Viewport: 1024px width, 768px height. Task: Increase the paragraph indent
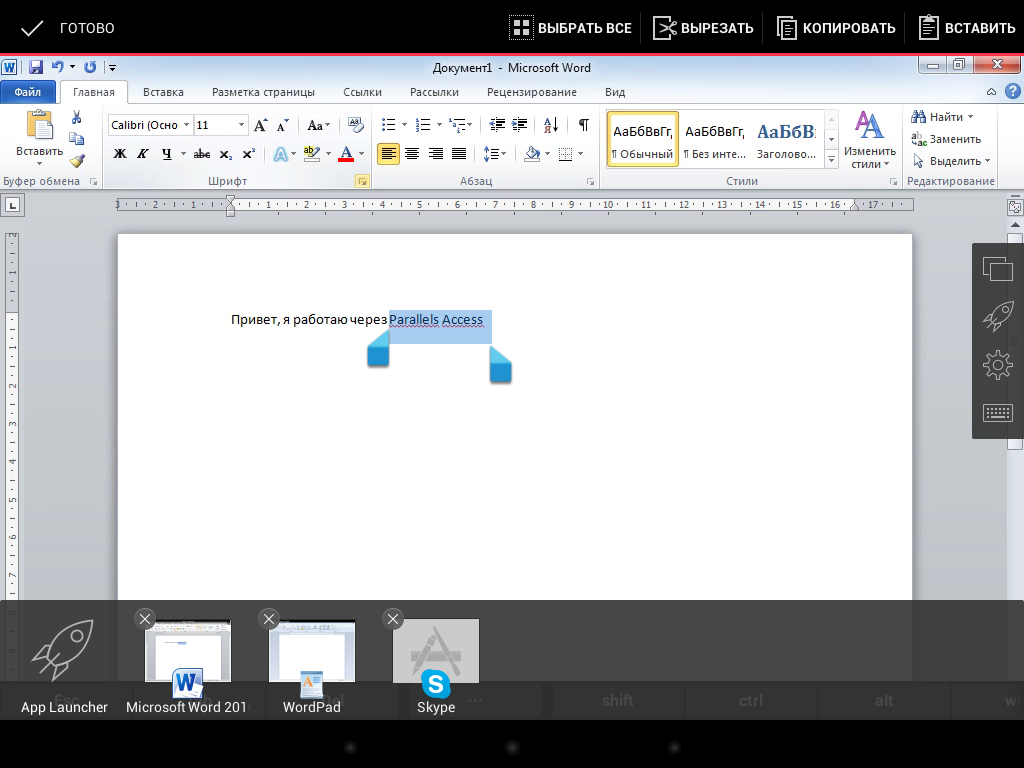(x=520, y=124)
